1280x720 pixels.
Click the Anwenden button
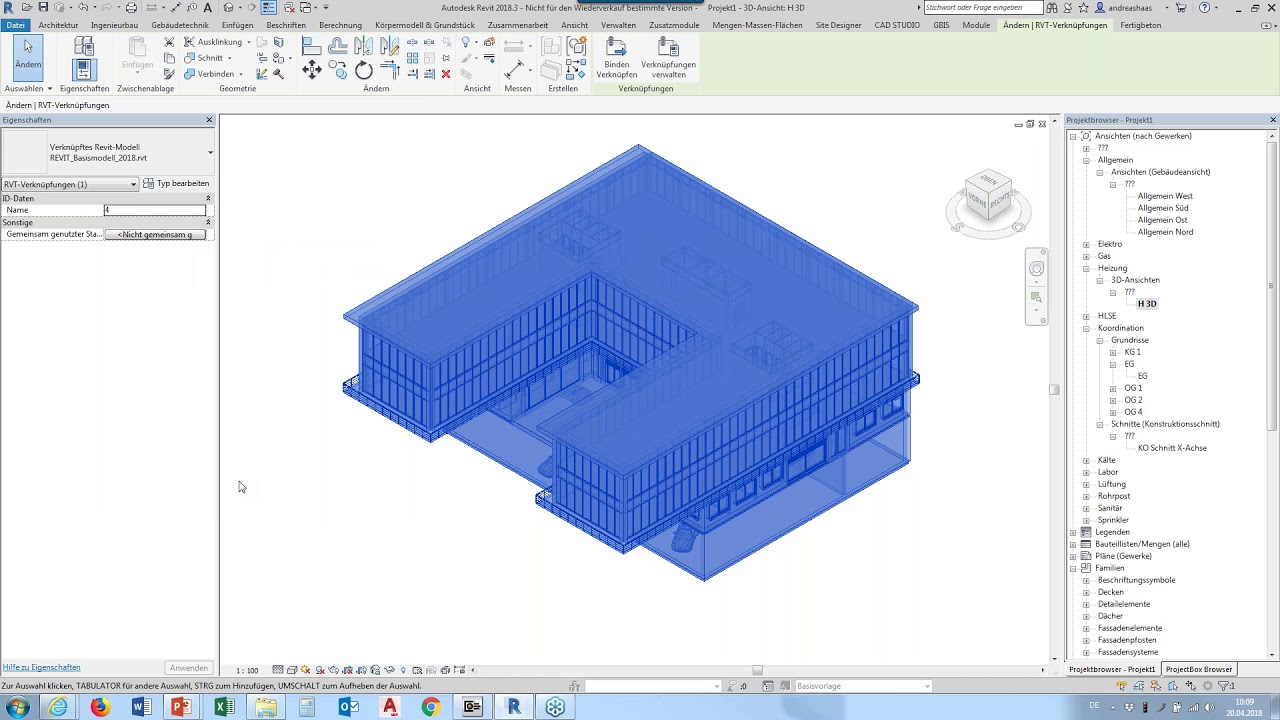pyautogui.click(x=188, y=668)
